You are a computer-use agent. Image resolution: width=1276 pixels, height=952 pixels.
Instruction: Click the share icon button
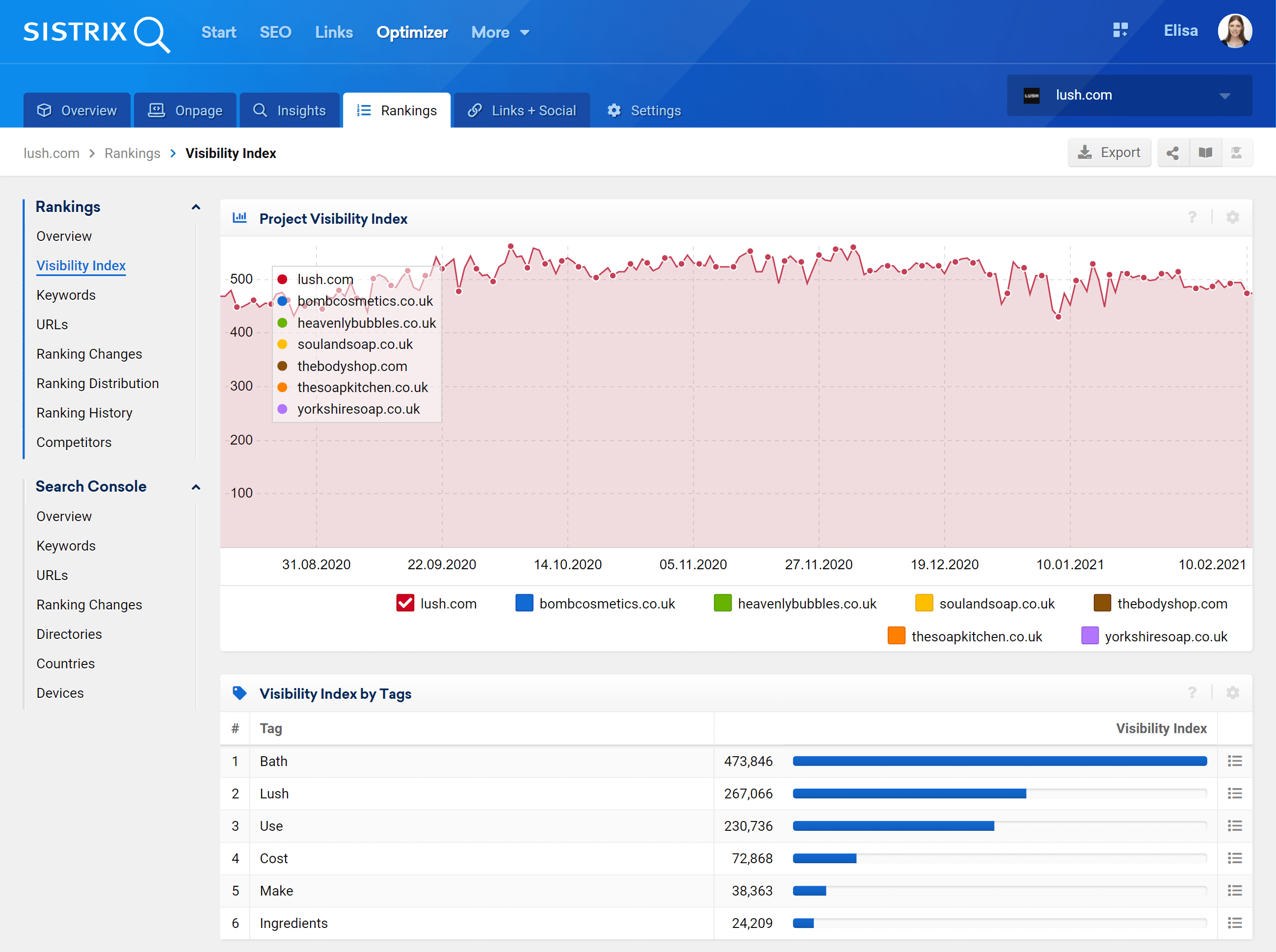click(1172, 153)
